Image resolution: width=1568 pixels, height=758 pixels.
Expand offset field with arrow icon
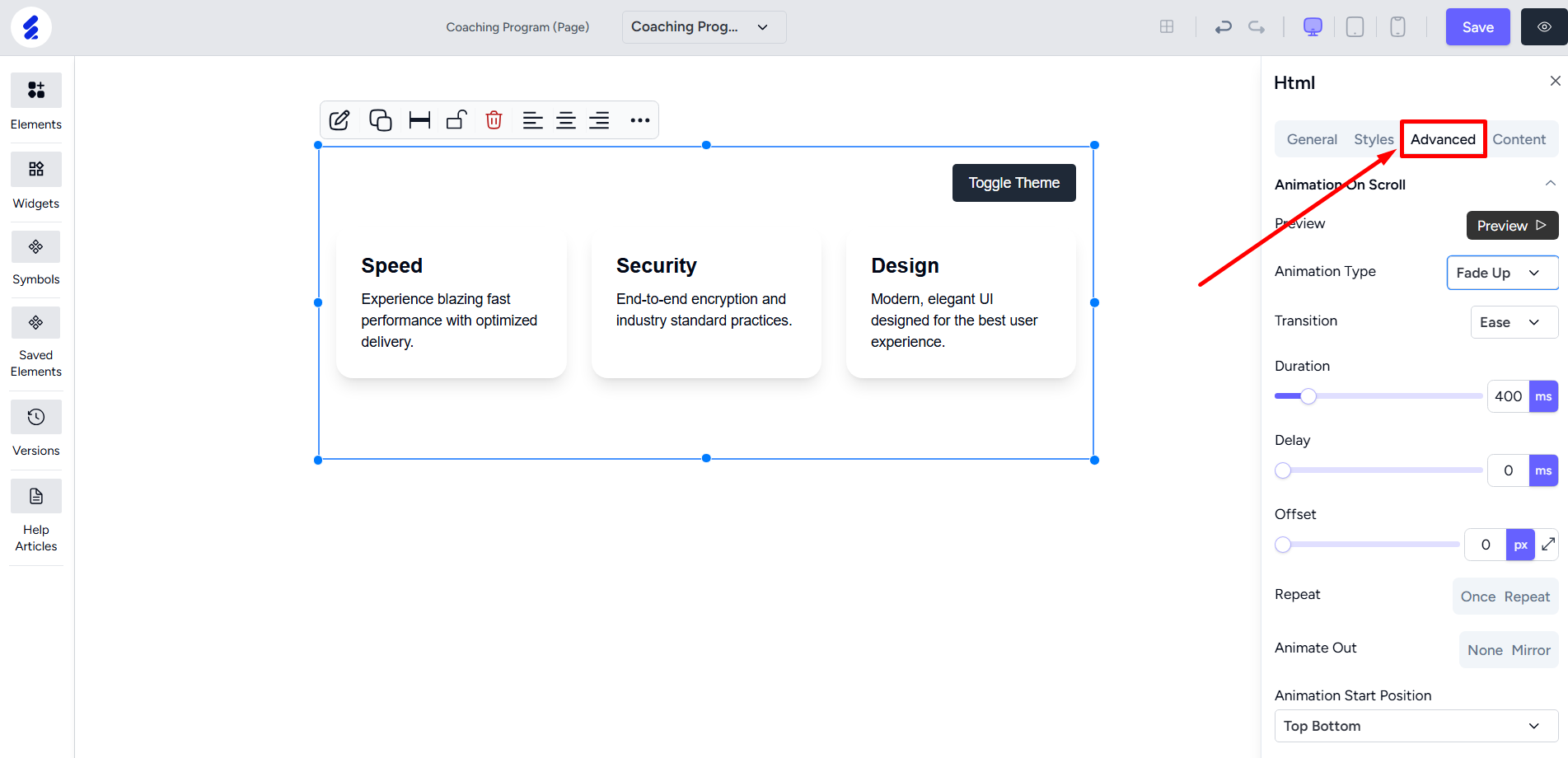point(1548,544)
